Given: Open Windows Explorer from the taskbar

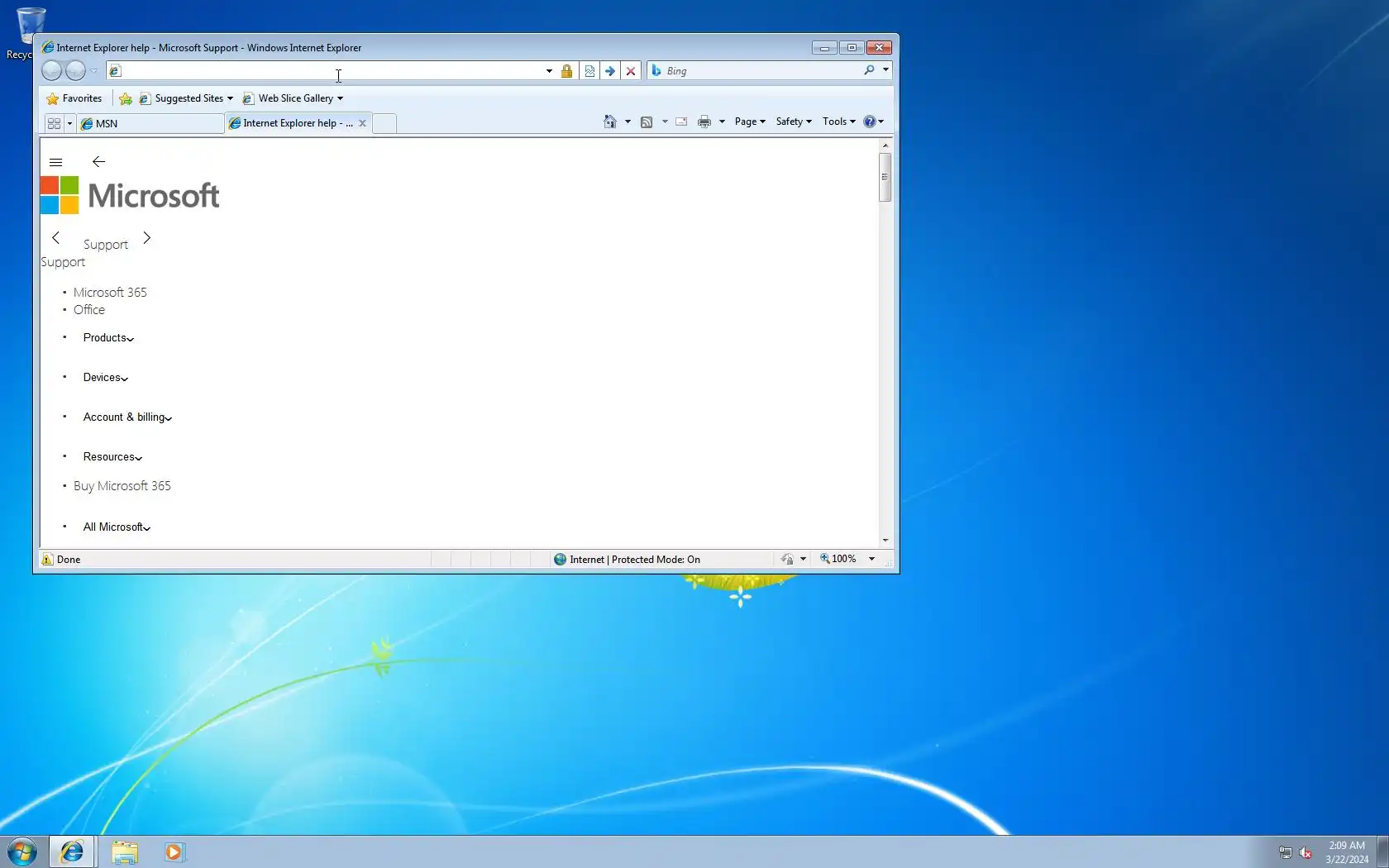Looking at the screenshot, I should (x=125, y=852).
